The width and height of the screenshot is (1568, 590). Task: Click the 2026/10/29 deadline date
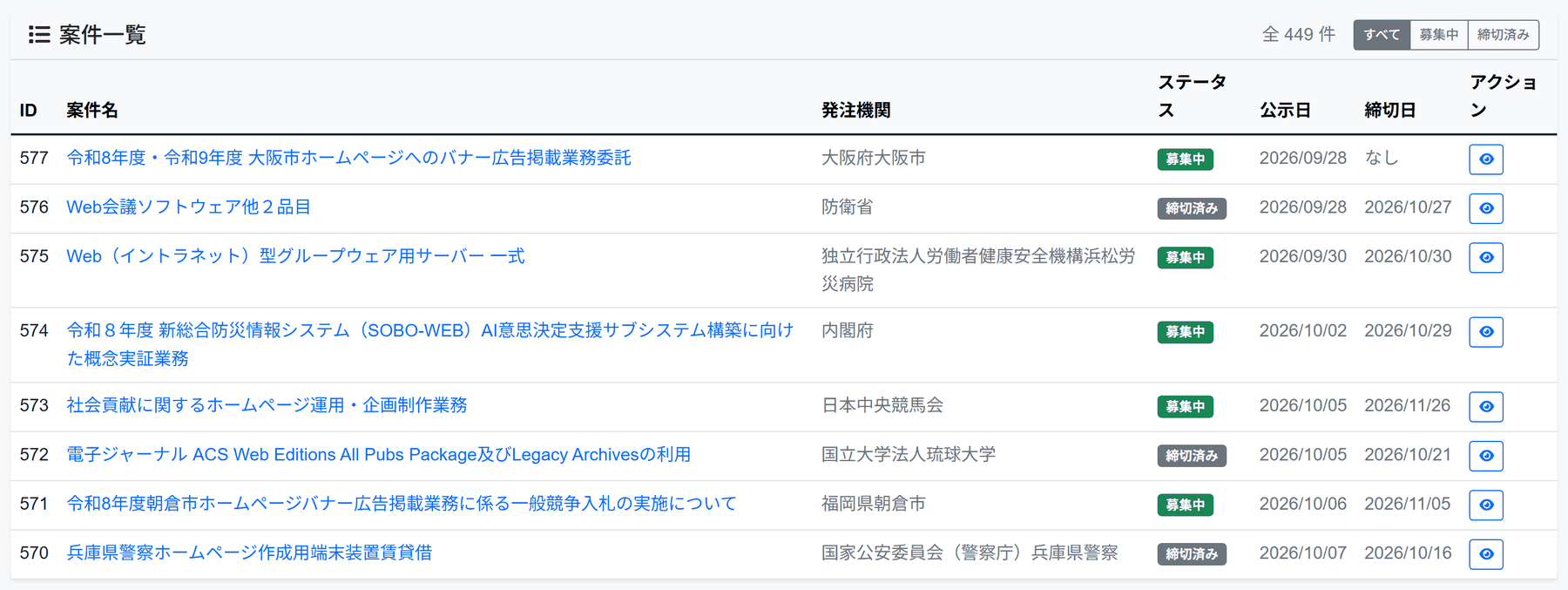pyautogui.click(x=1408, y=330)
